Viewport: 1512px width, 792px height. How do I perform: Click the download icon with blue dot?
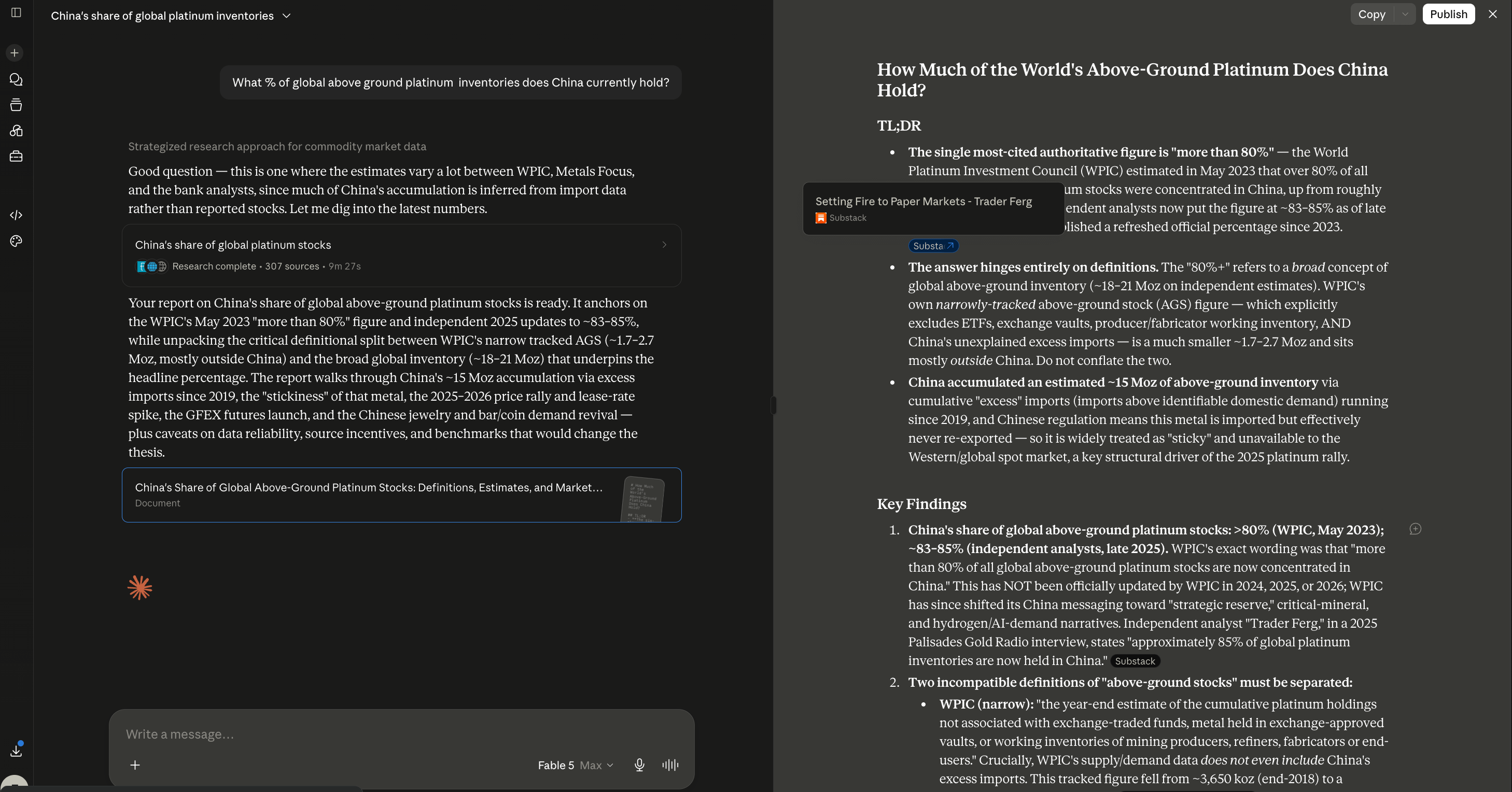point(17,750)
